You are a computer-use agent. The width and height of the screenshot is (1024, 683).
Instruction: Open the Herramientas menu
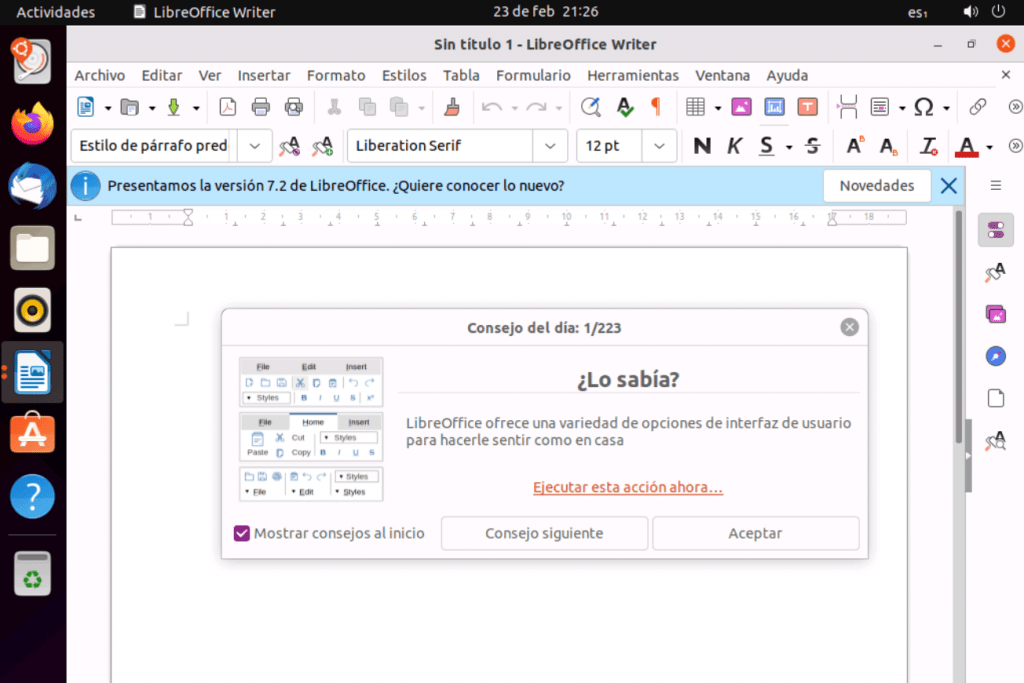tap(632, 75)
